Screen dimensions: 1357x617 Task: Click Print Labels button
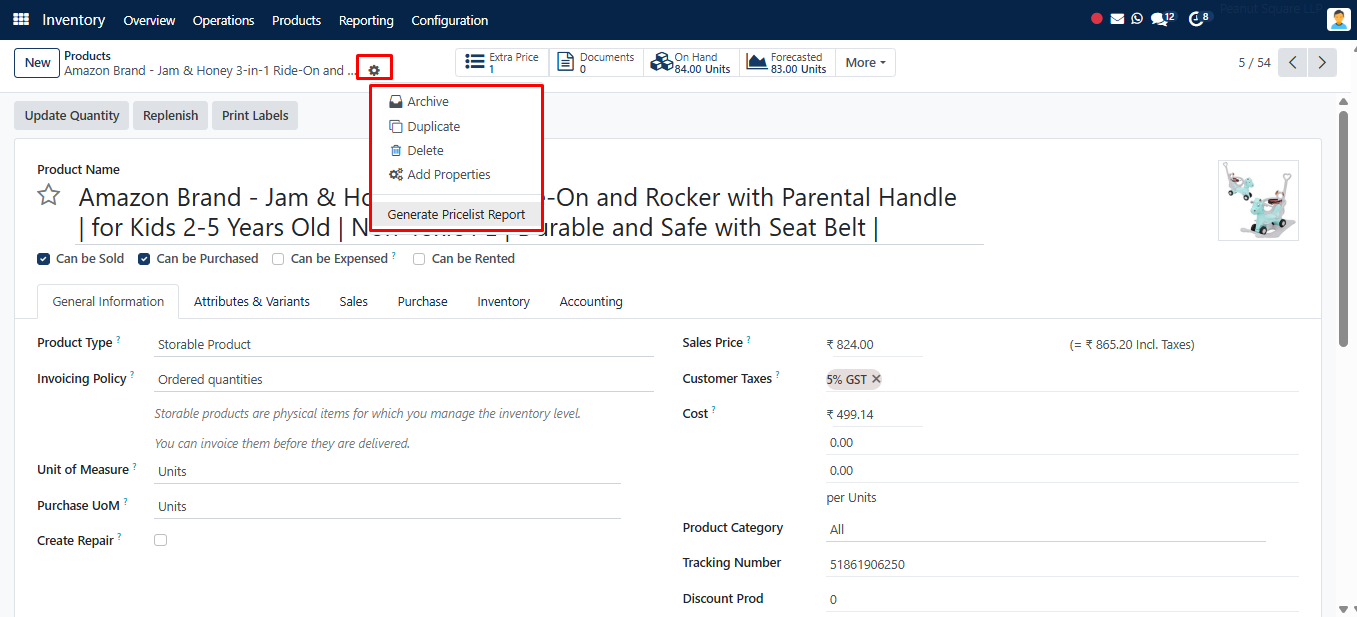[255, 115]
